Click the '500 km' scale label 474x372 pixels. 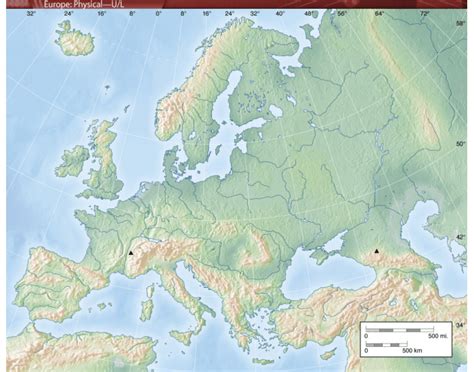tap(412, 350)
